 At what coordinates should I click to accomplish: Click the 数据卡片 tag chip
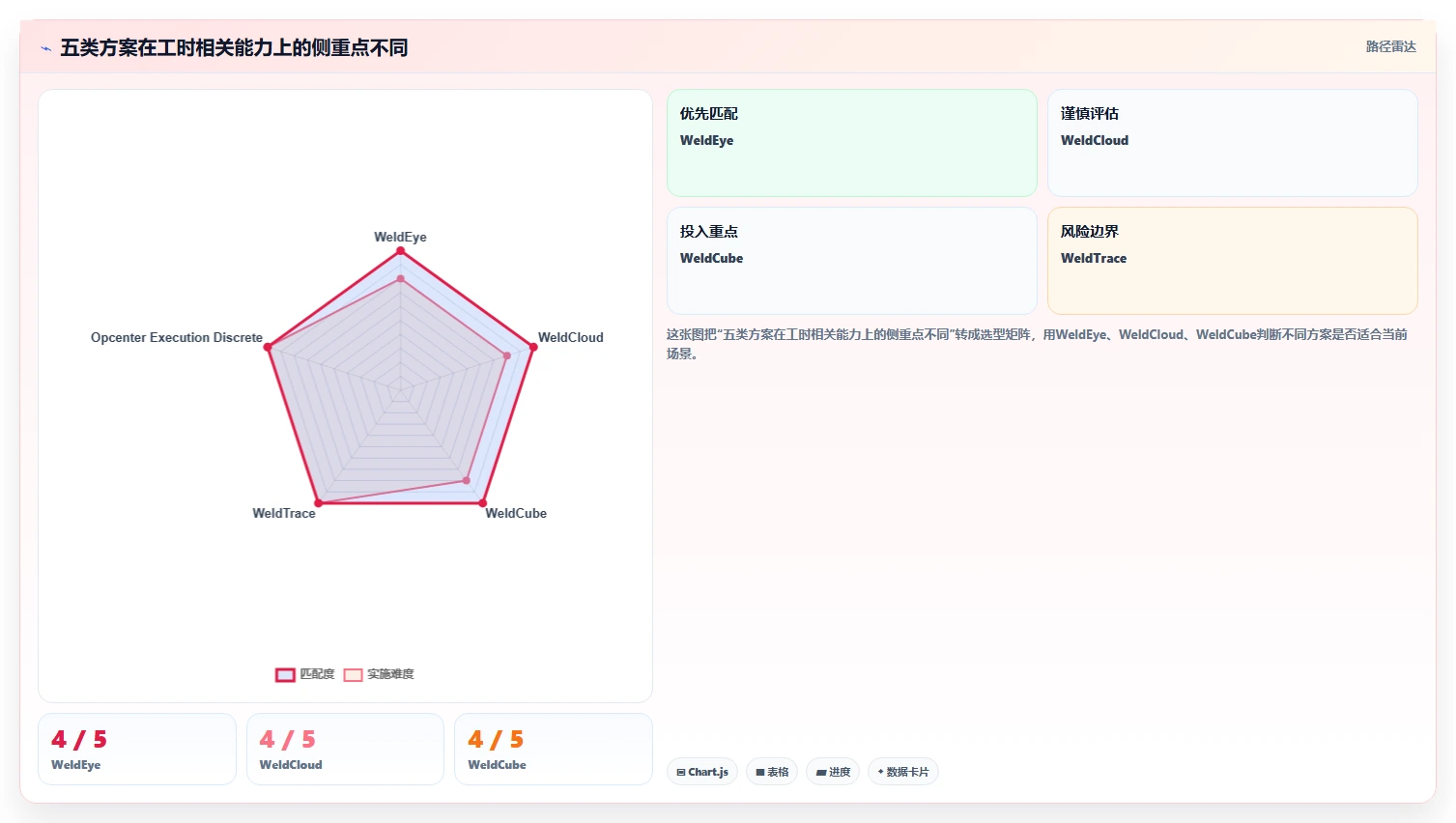903,772
